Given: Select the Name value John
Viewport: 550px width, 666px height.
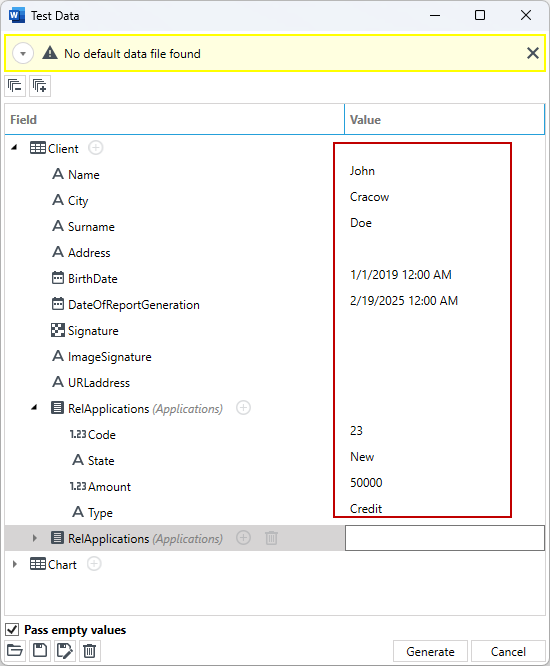Looking at the screenshot, I should (362, 171).
